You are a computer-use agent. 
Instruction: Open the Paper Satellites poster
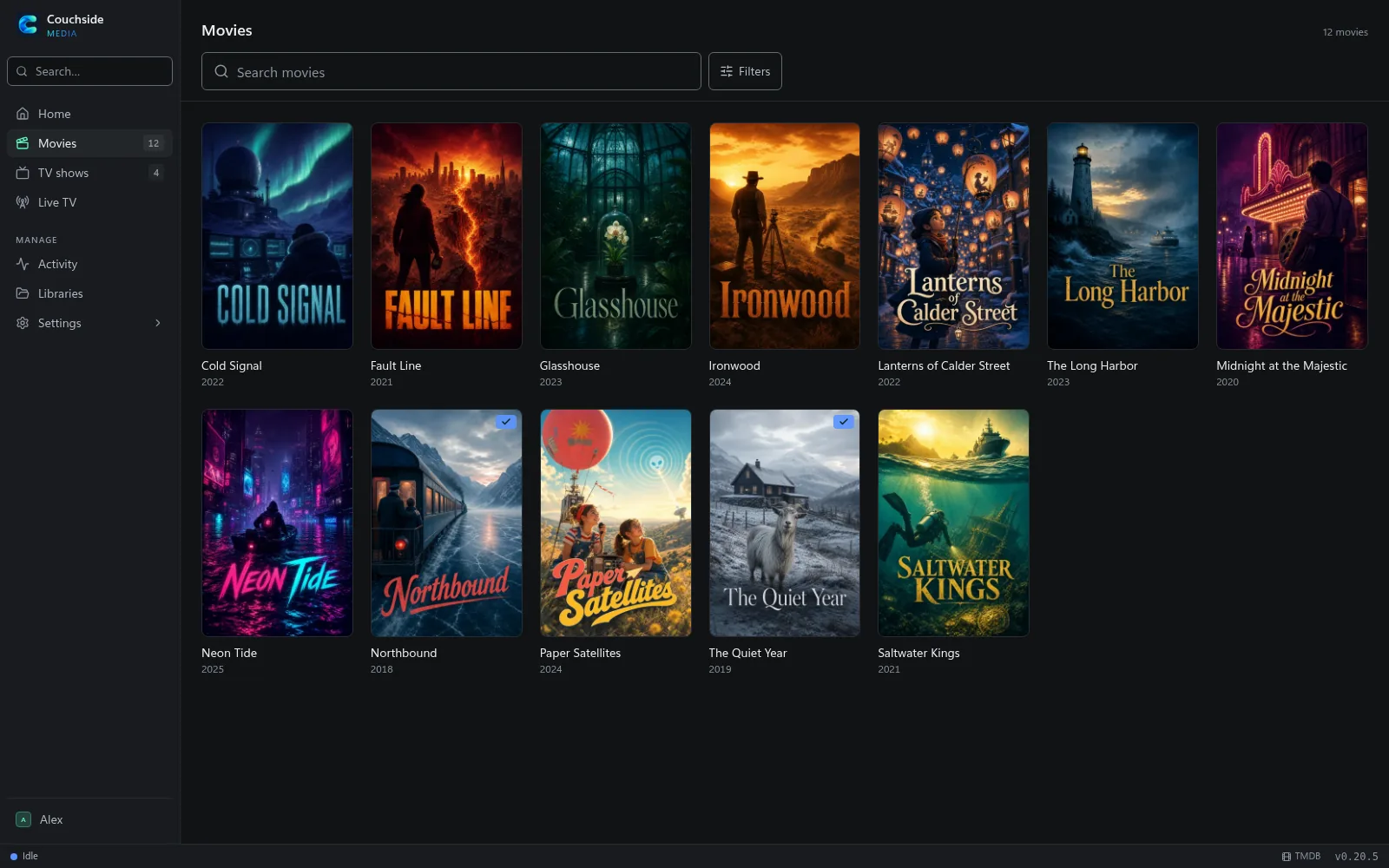616,523
